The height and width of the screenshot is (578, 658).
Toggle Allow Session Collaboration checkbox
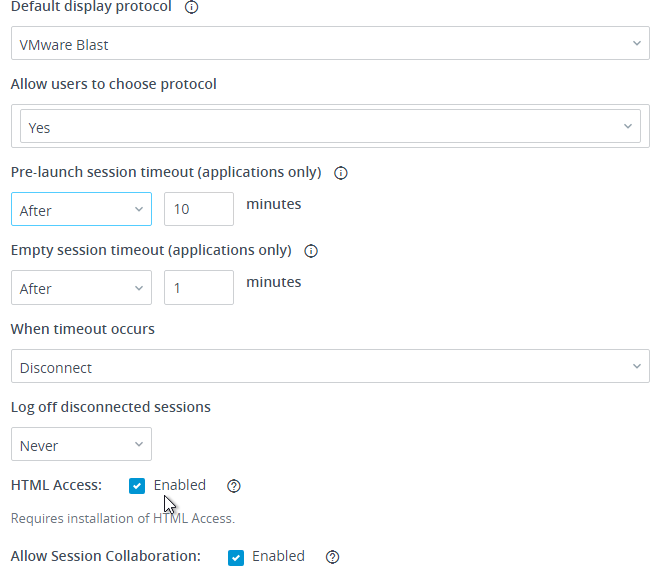(236, 558)
